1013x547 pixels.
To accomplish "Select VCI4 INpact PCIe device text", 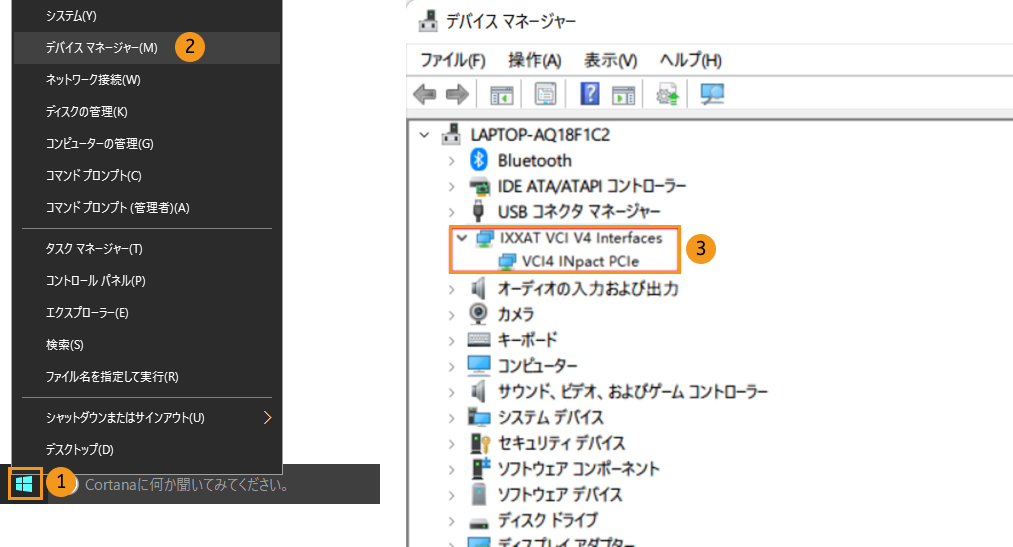I will [x=580, y=262].
